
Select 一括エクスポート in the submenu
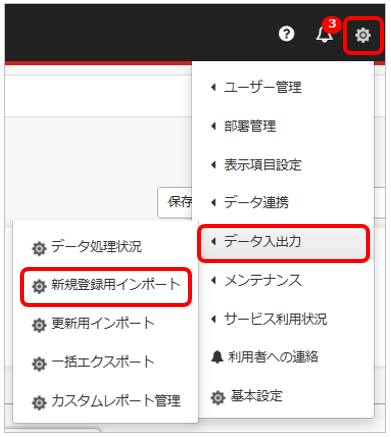pyautogui.click(x=103, y=362)
